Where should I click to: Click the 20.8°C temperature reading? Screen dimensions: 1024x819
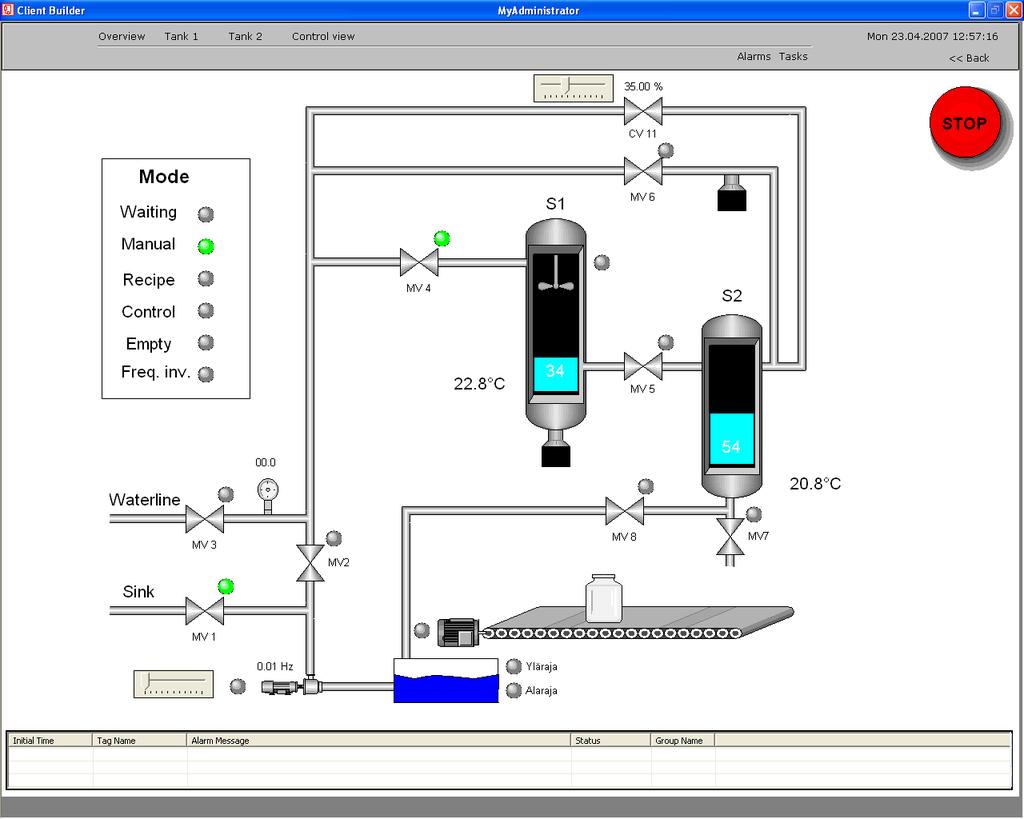(816, 484)
